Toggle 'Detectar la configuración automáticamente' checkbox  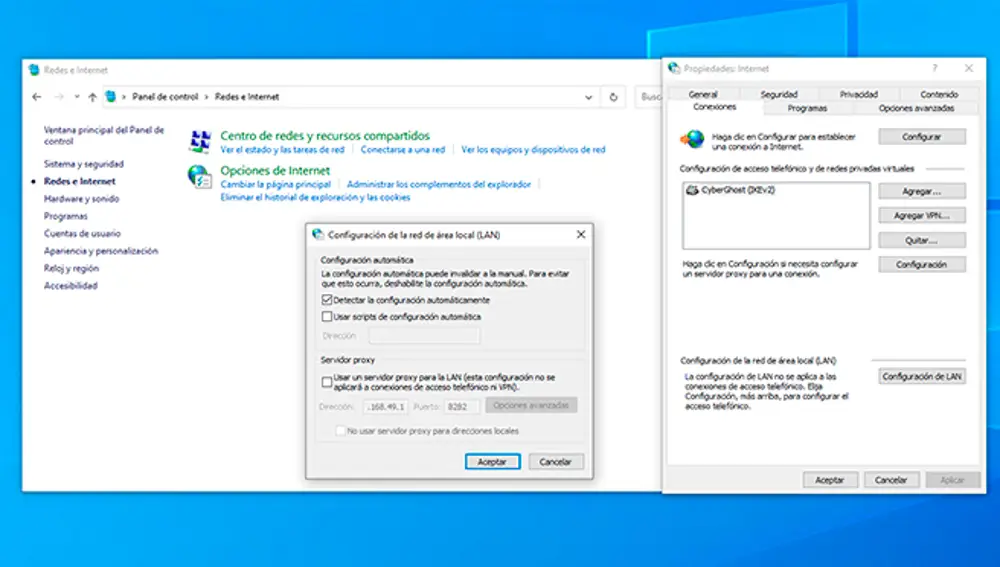tap(327, 300)
